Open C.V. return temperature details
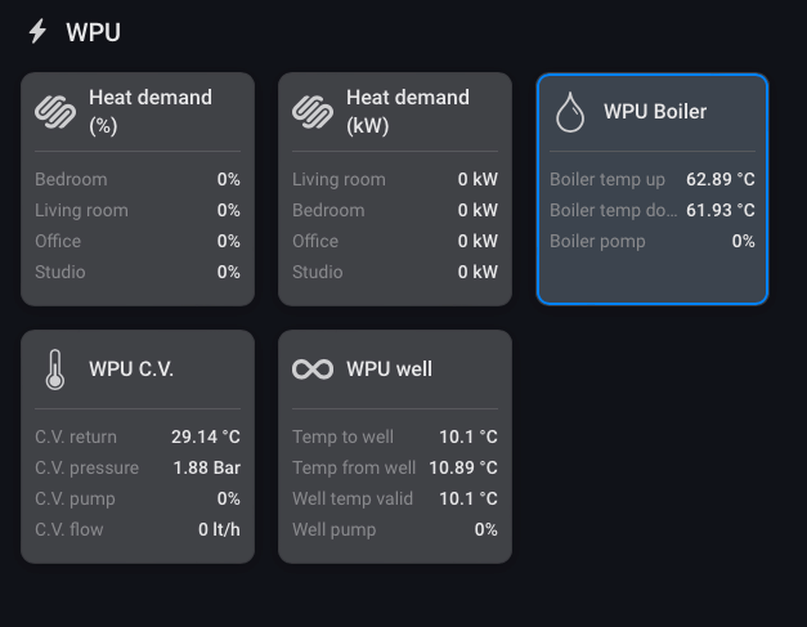 point(137,437)
